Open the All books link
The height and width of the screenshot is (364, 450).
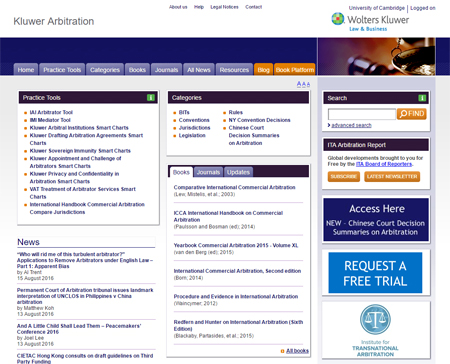click(297, 351)
